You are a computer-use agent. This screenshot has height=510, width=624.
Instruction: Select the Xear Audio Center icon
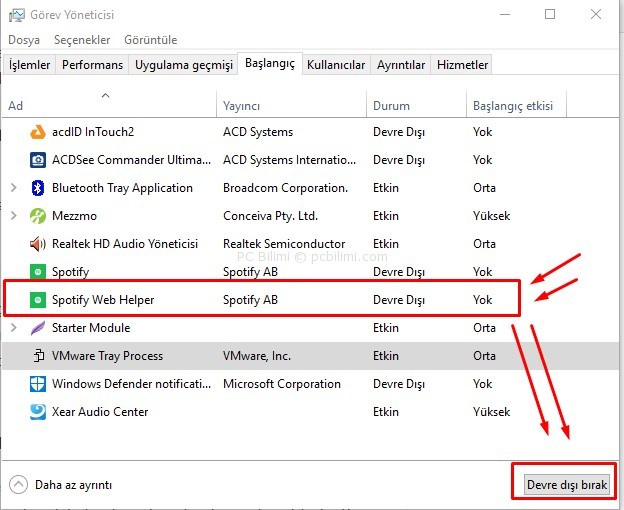pos(38,412)
